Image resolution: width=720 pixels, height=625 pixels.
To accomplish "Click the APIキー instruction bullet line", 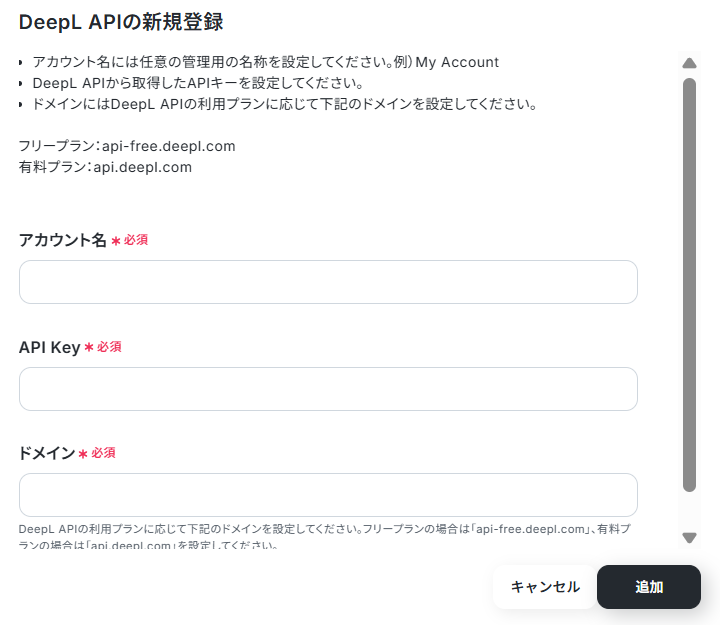I will (x=197, y=83).
